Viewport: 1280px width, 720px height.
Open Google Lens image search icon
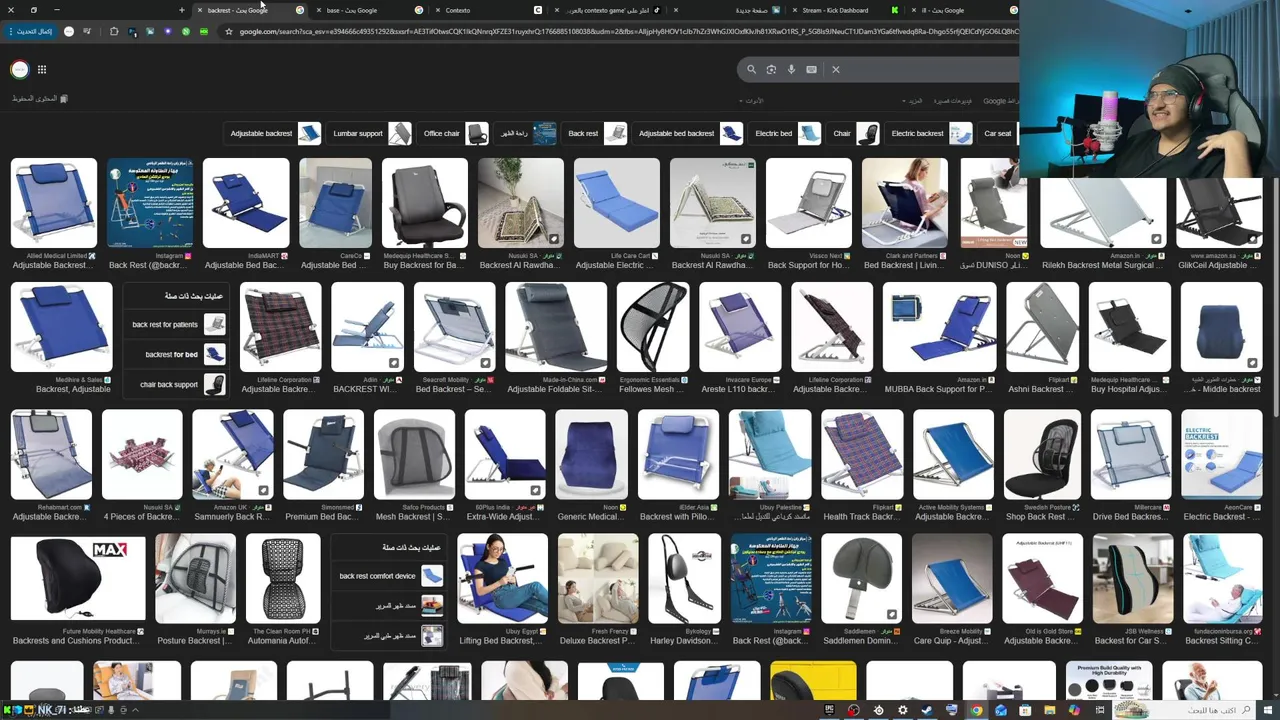point(771,70)
